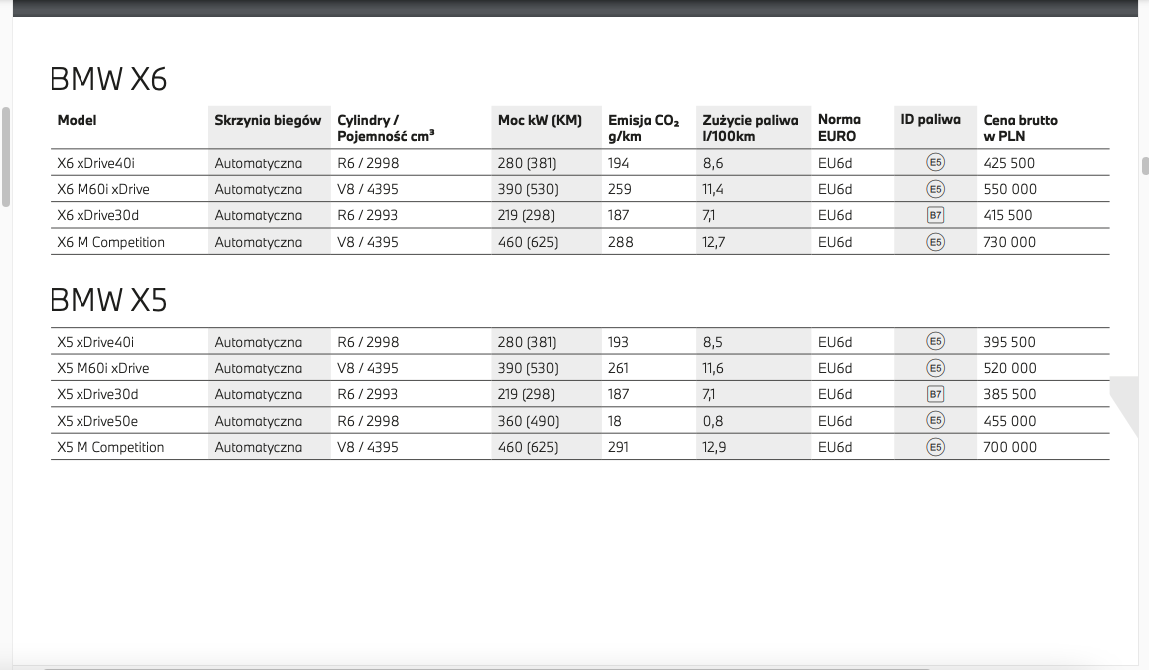
Task: Click the price "425 500"
Action: coord(1009,163)
